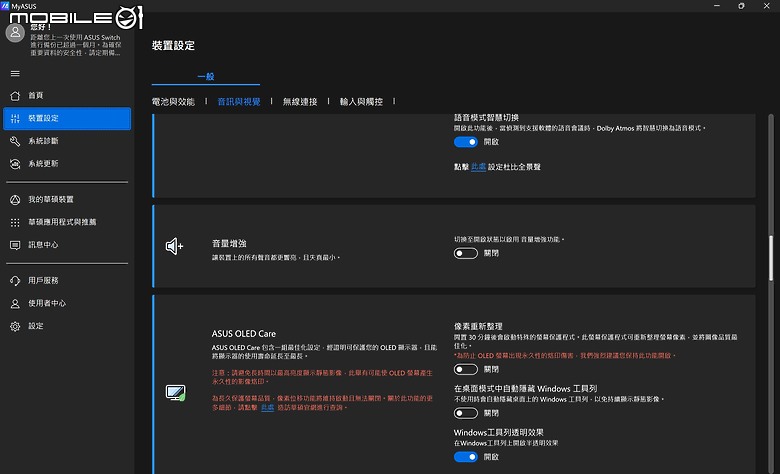Open 華碩應用程式與推薦 in the sidebar
The width and height of the screenshot is (780, 474).
pyautogui.click(x=67, y=222)
